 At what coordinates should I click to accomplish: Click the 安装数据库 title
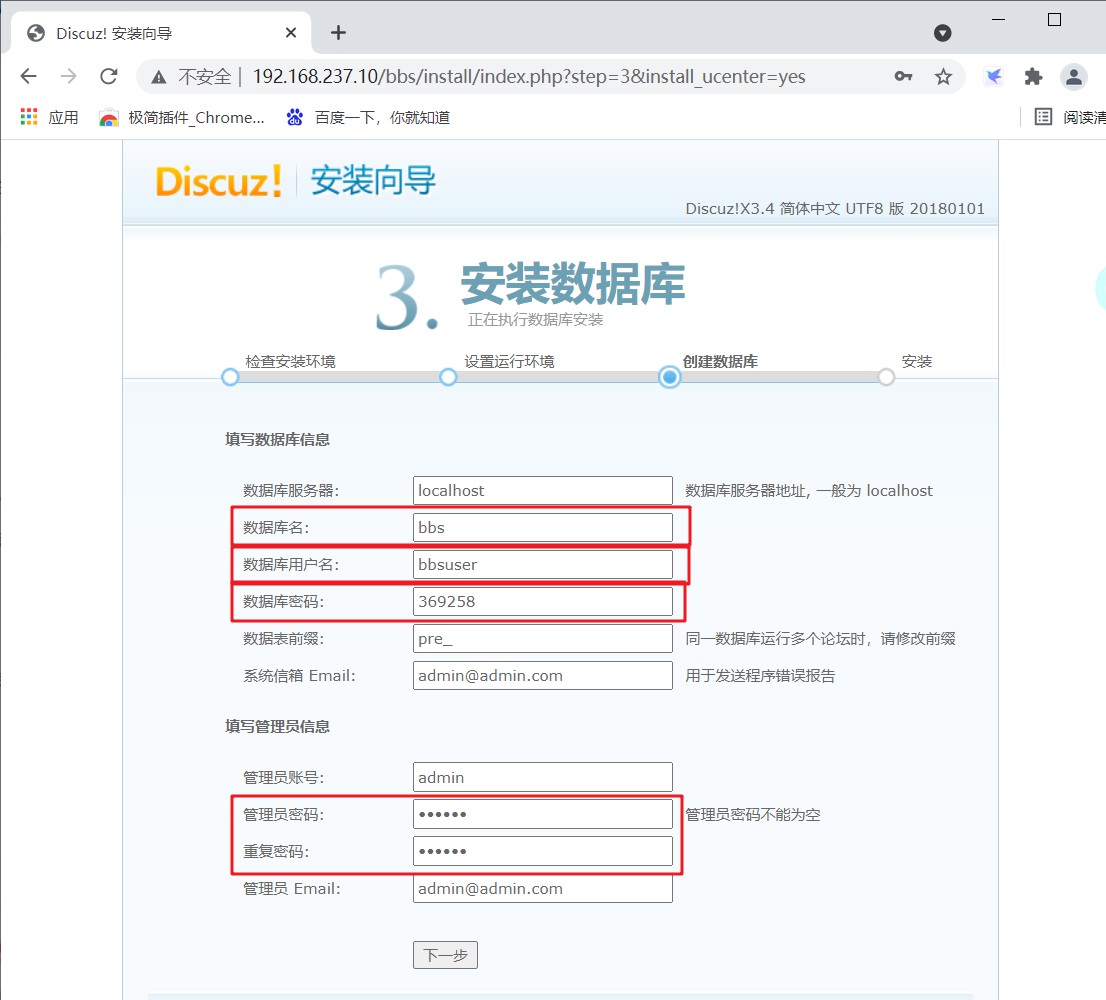point(573,283)
